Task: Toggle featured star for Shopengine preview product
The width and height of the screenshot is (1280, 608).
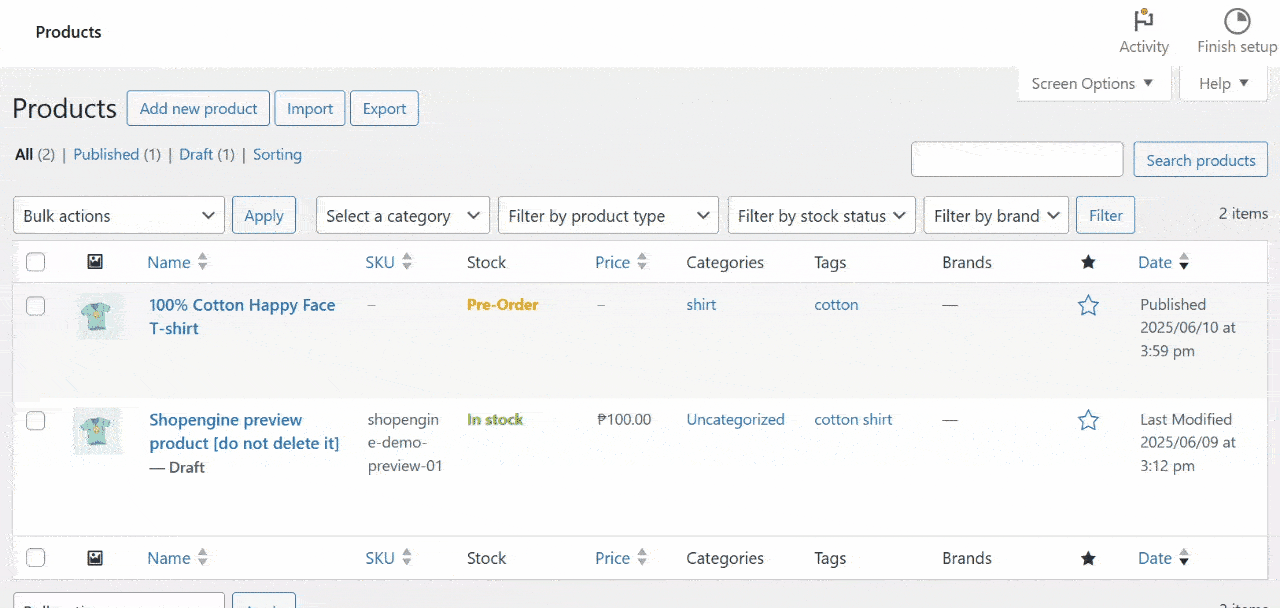Action: [x=1088, y=421]
